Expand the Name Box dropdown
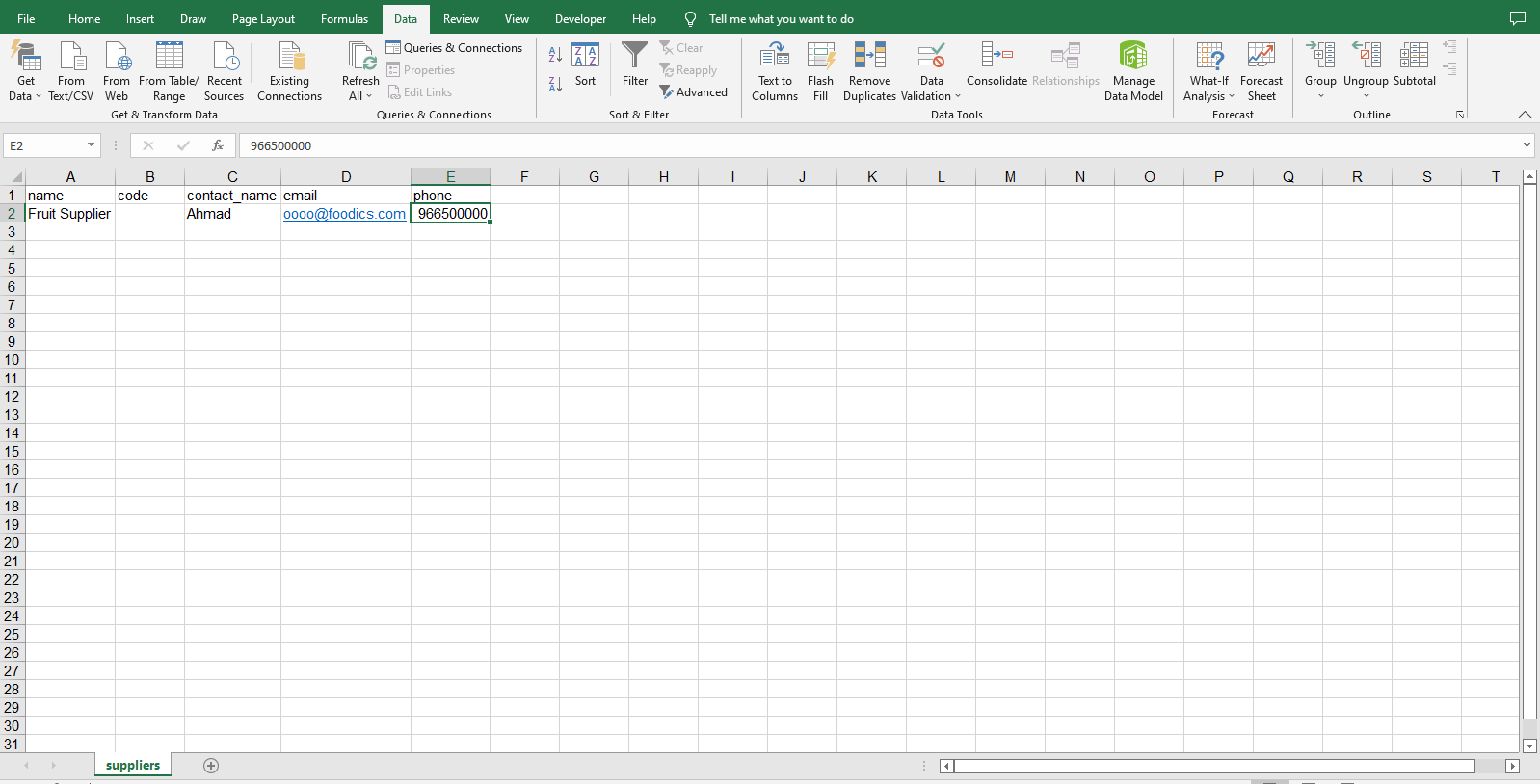Viewport: 1540px width, 784px height. [x=92, y=145]
